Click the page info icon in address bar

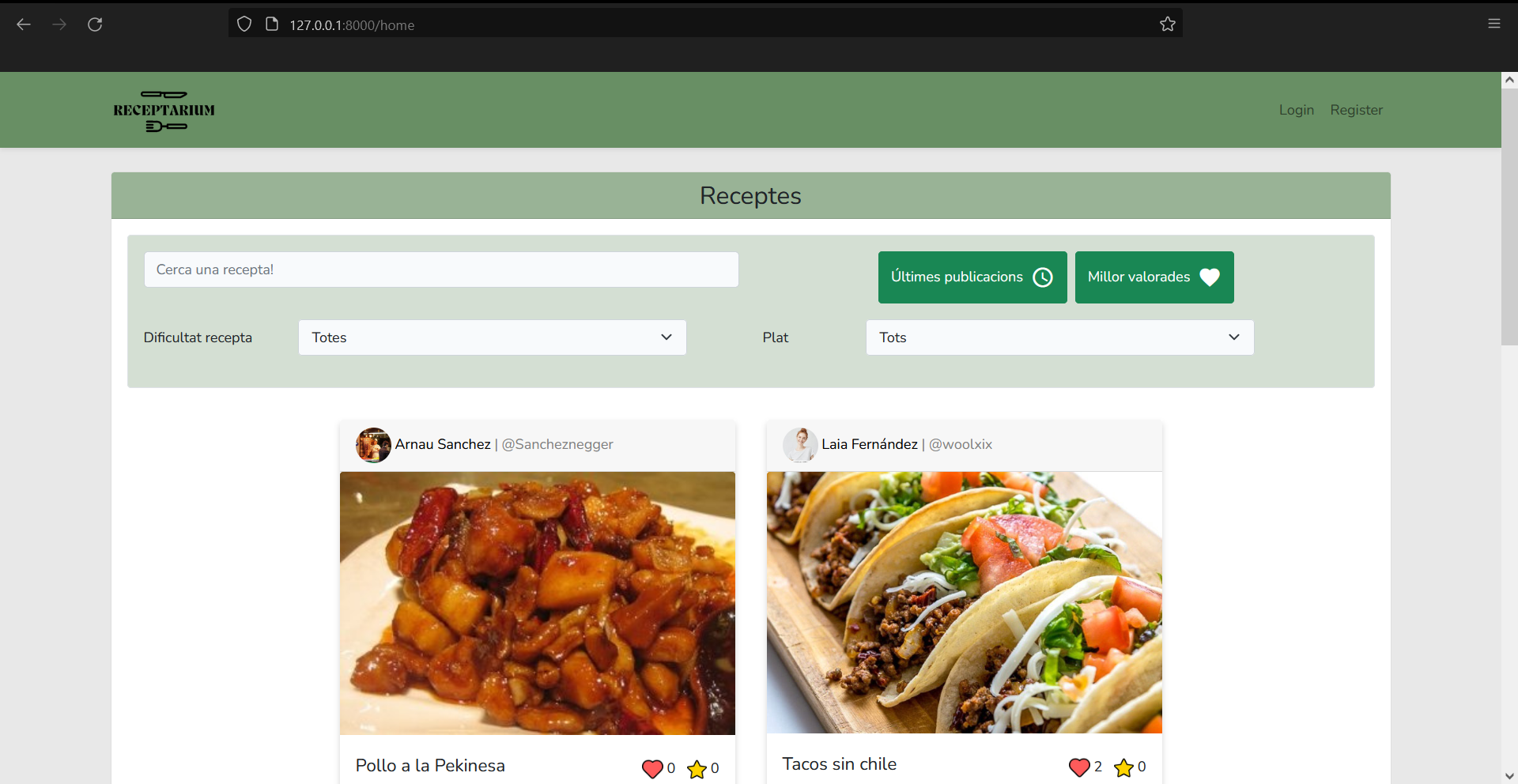272,24
